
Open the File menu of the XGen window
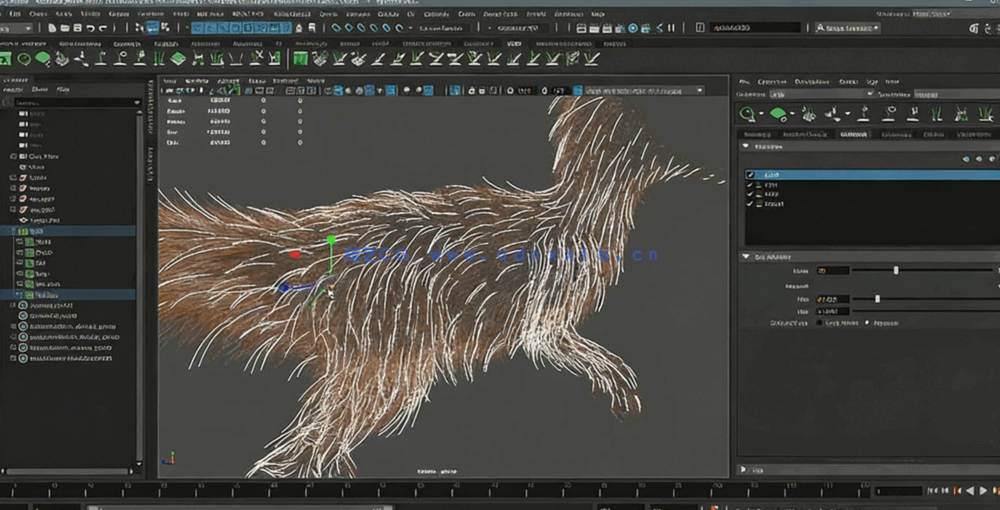[744, 82]
